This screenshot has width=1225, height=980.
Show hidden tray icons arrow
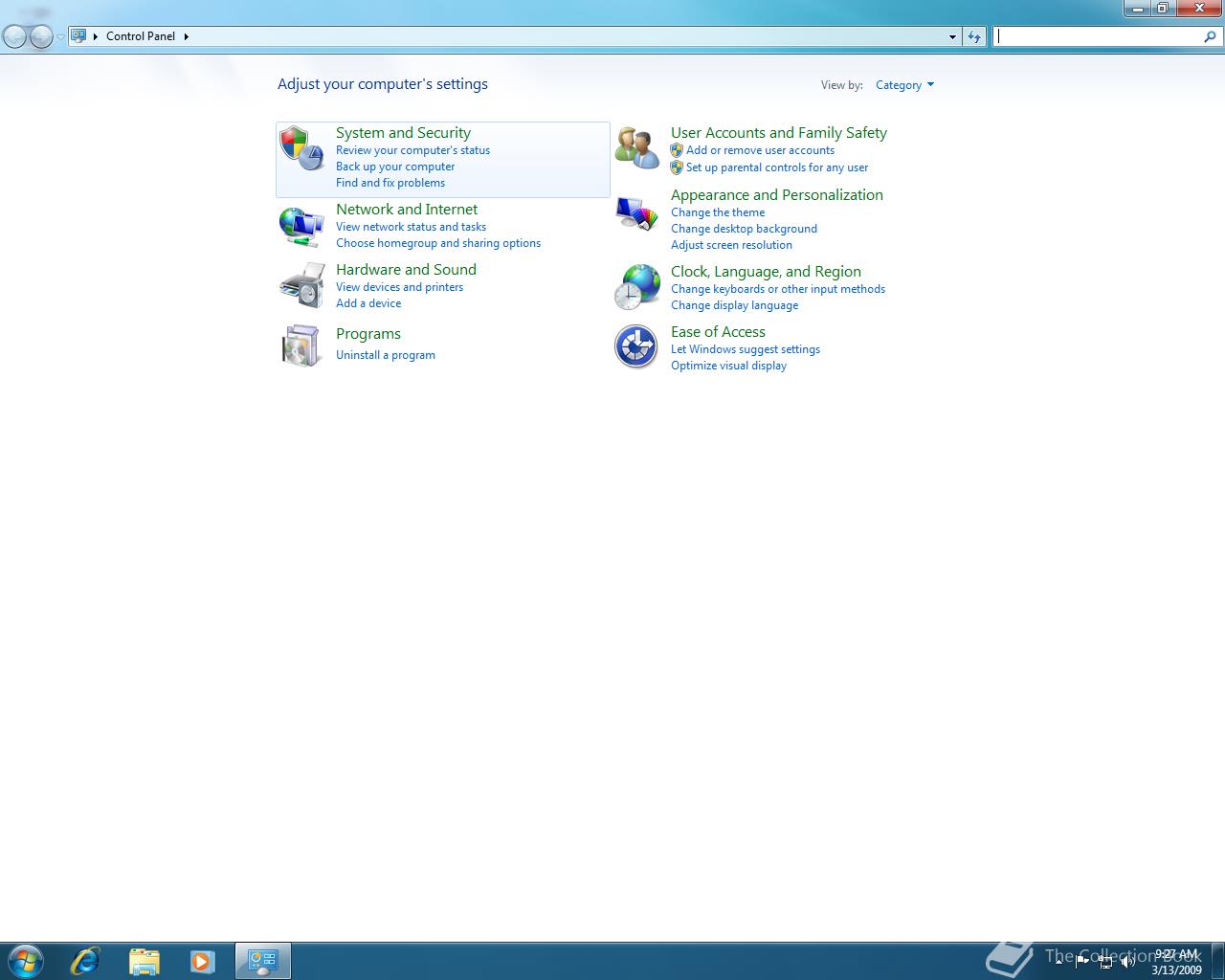(1059, 962)
